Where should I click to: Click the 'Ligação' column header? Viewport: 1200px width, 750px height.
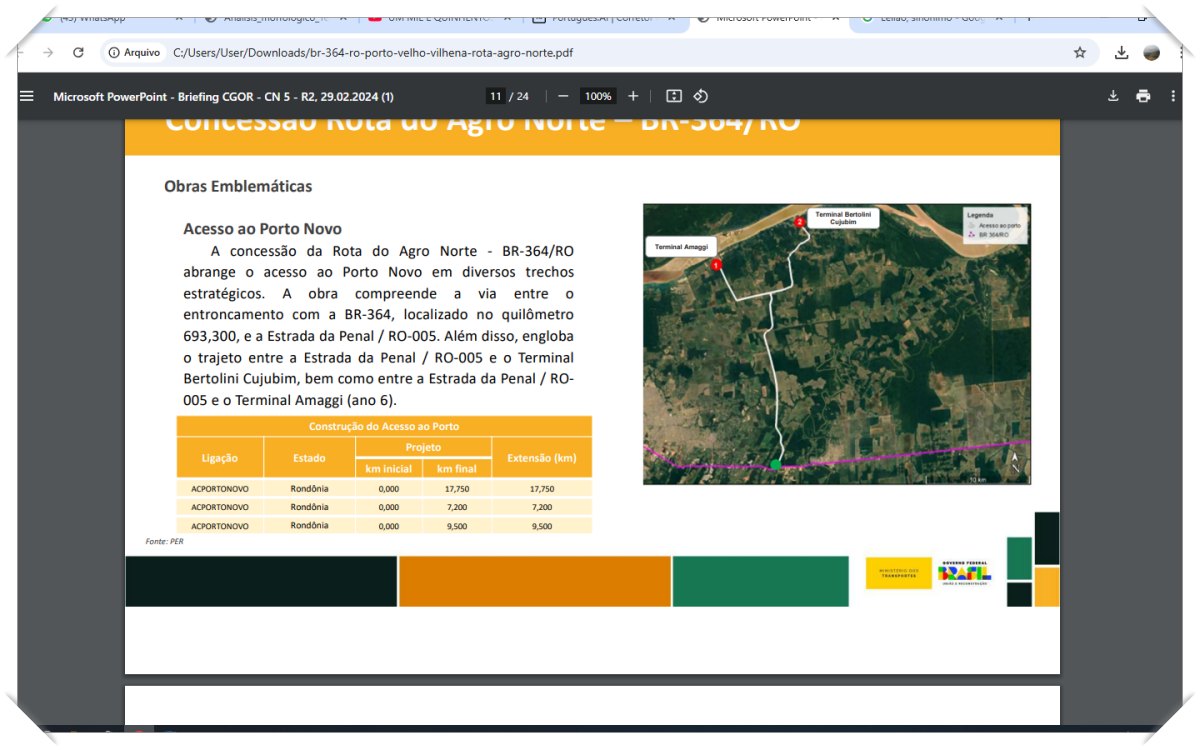pos(220,458)
